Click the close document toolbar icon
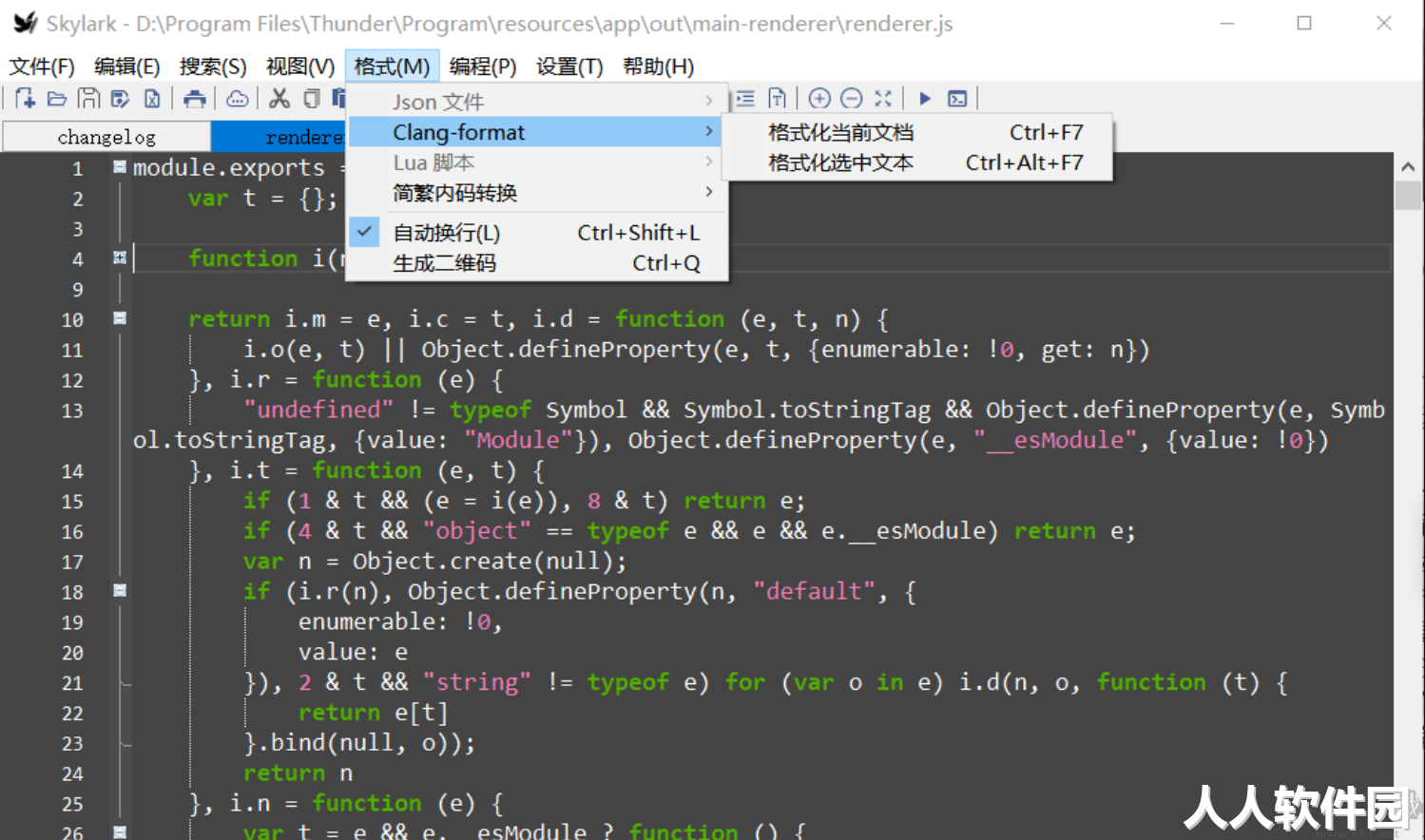The height and width of the screenshot is (840, 1425). [x=152, y=98]
